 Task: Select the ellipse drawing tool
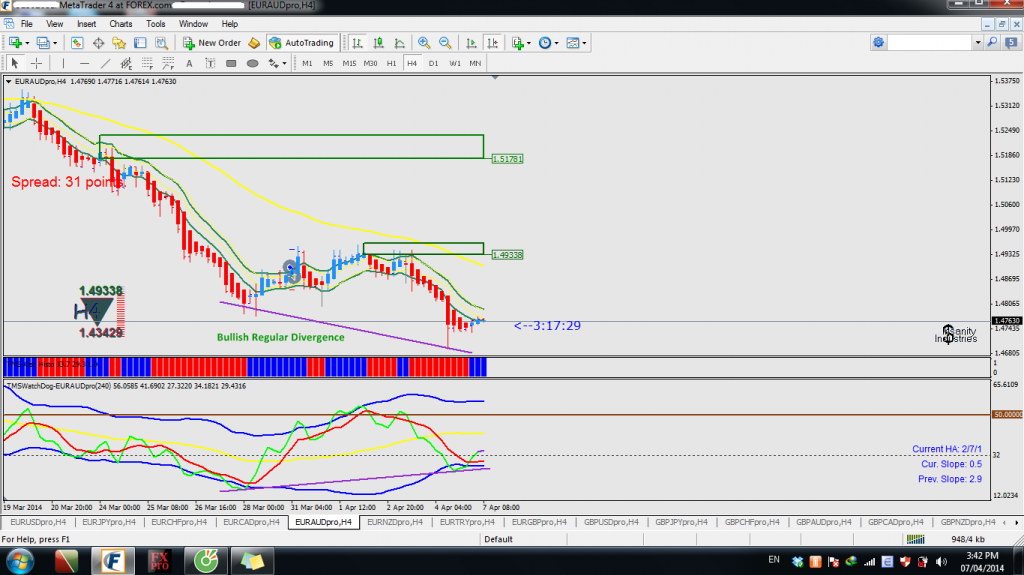(252, 63)
